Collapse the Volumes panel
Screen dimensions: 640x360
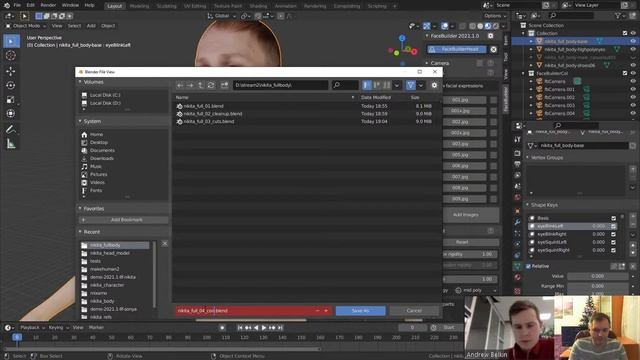(x=80, y=82)
